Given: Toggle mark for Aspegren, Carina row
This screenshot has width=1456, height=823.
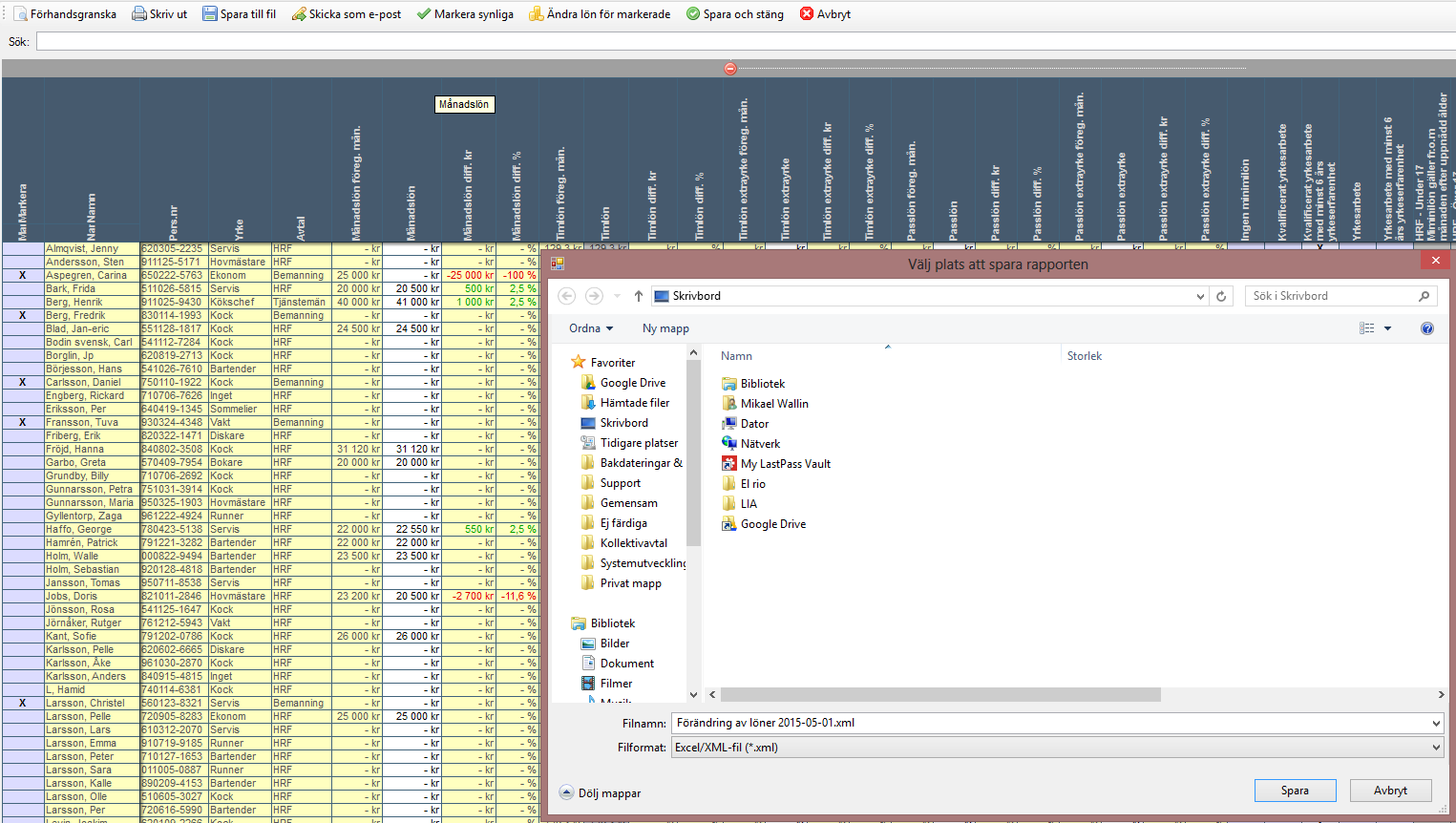Looking at the screenshot, I should (x=23, y=275).
